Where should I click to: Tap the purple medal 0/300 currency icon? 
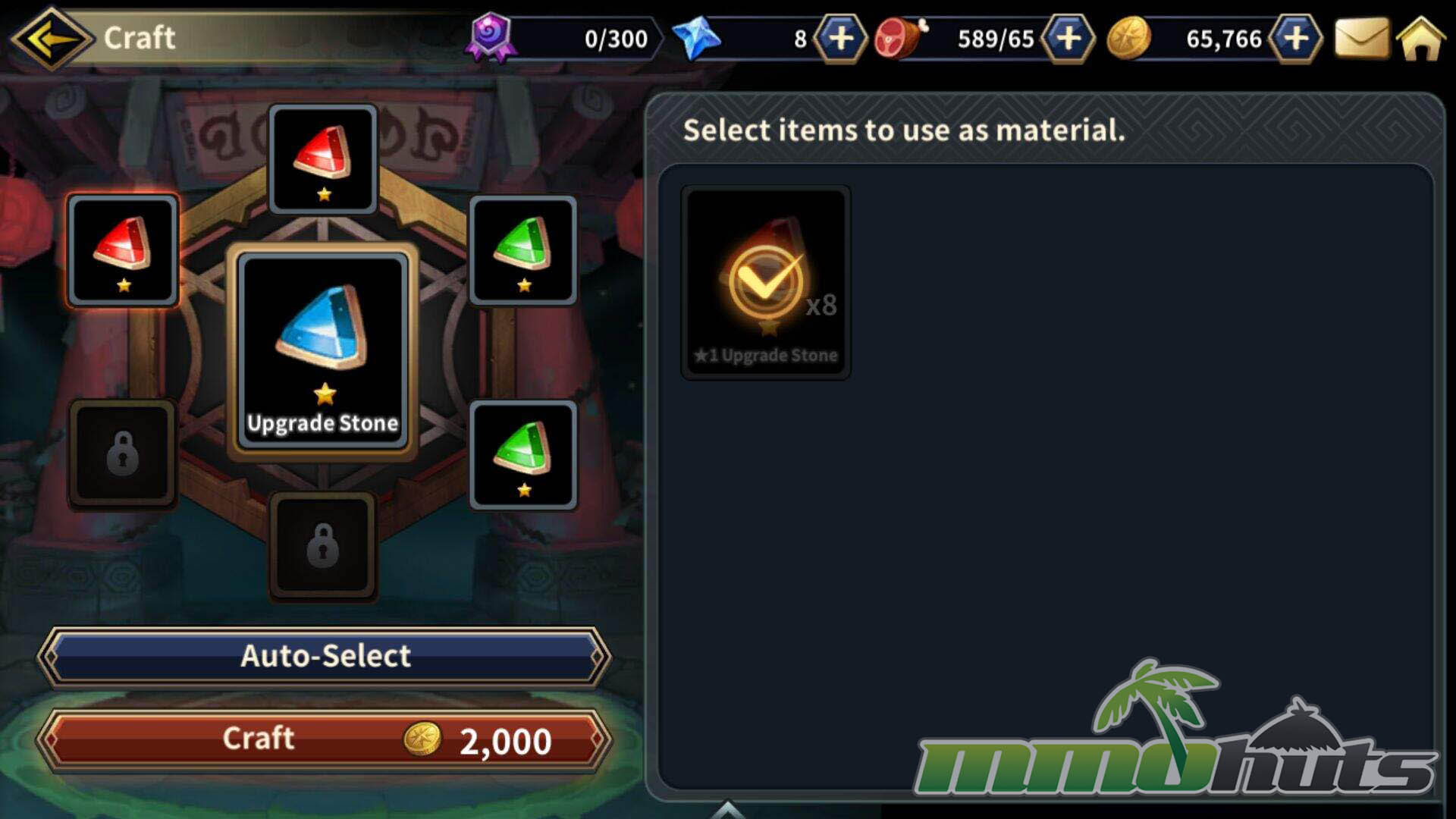pos(491,36)
